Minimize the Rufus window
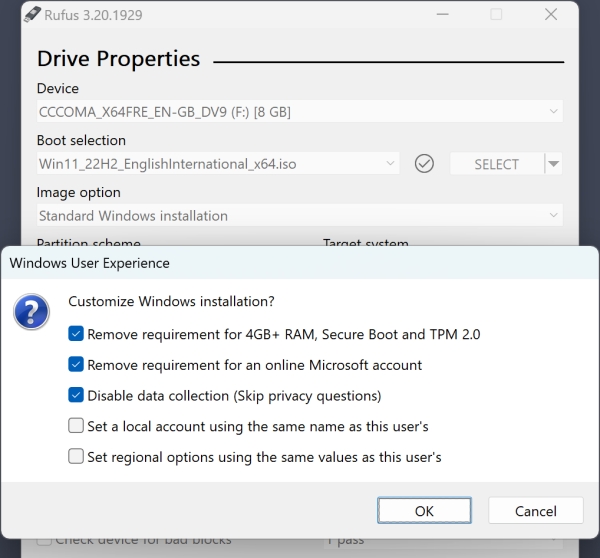The width and height of the screenshot is (600, 558). click(442, 15)
